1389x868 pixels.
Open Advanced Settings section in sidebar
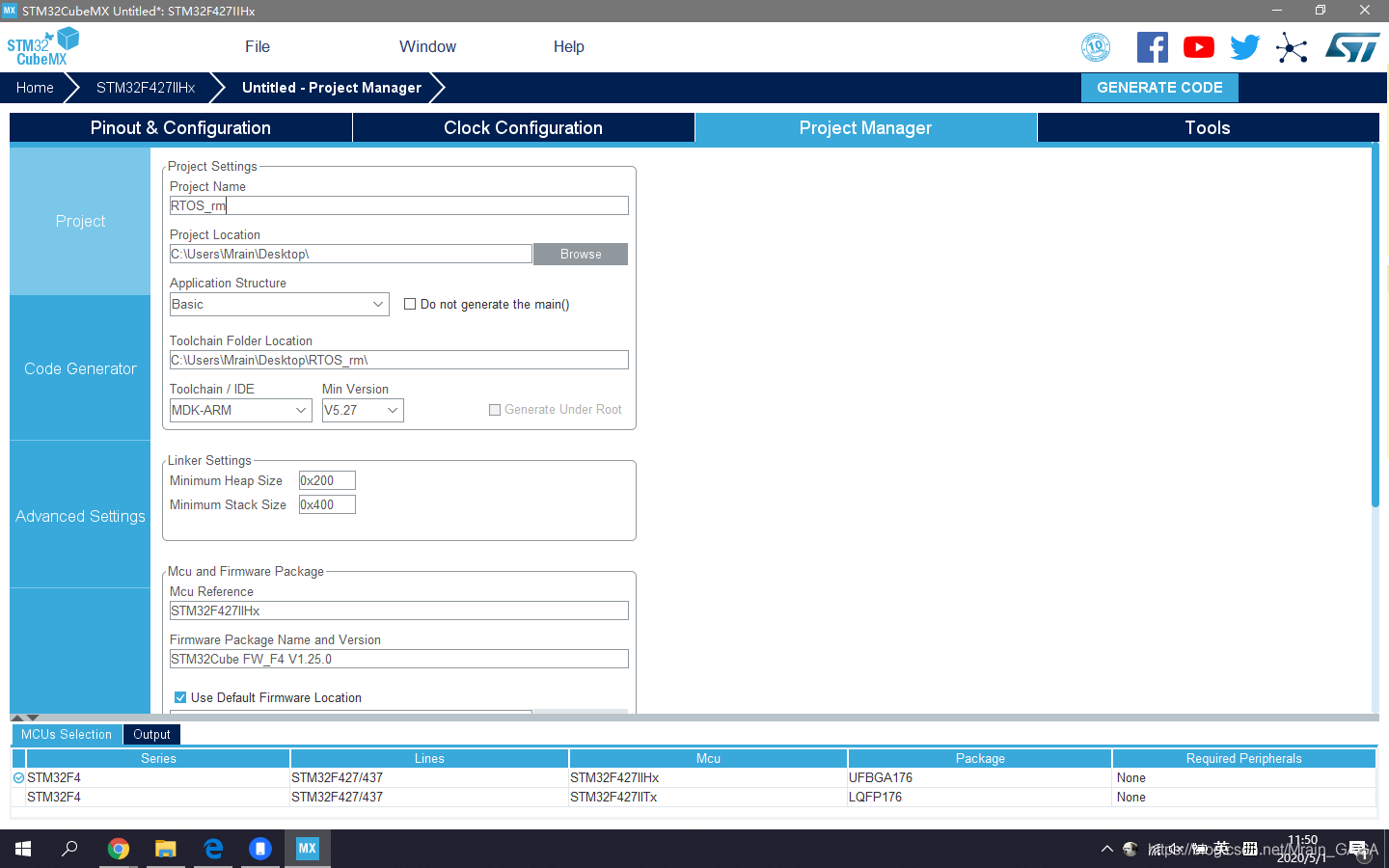80,516
